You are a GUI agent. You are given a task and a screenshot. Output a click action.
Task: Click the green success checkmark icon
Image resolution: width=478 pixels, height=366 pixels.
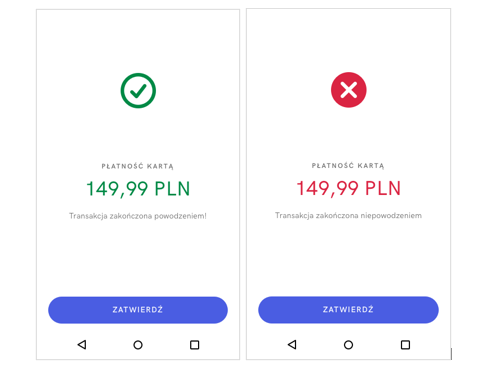138,91
